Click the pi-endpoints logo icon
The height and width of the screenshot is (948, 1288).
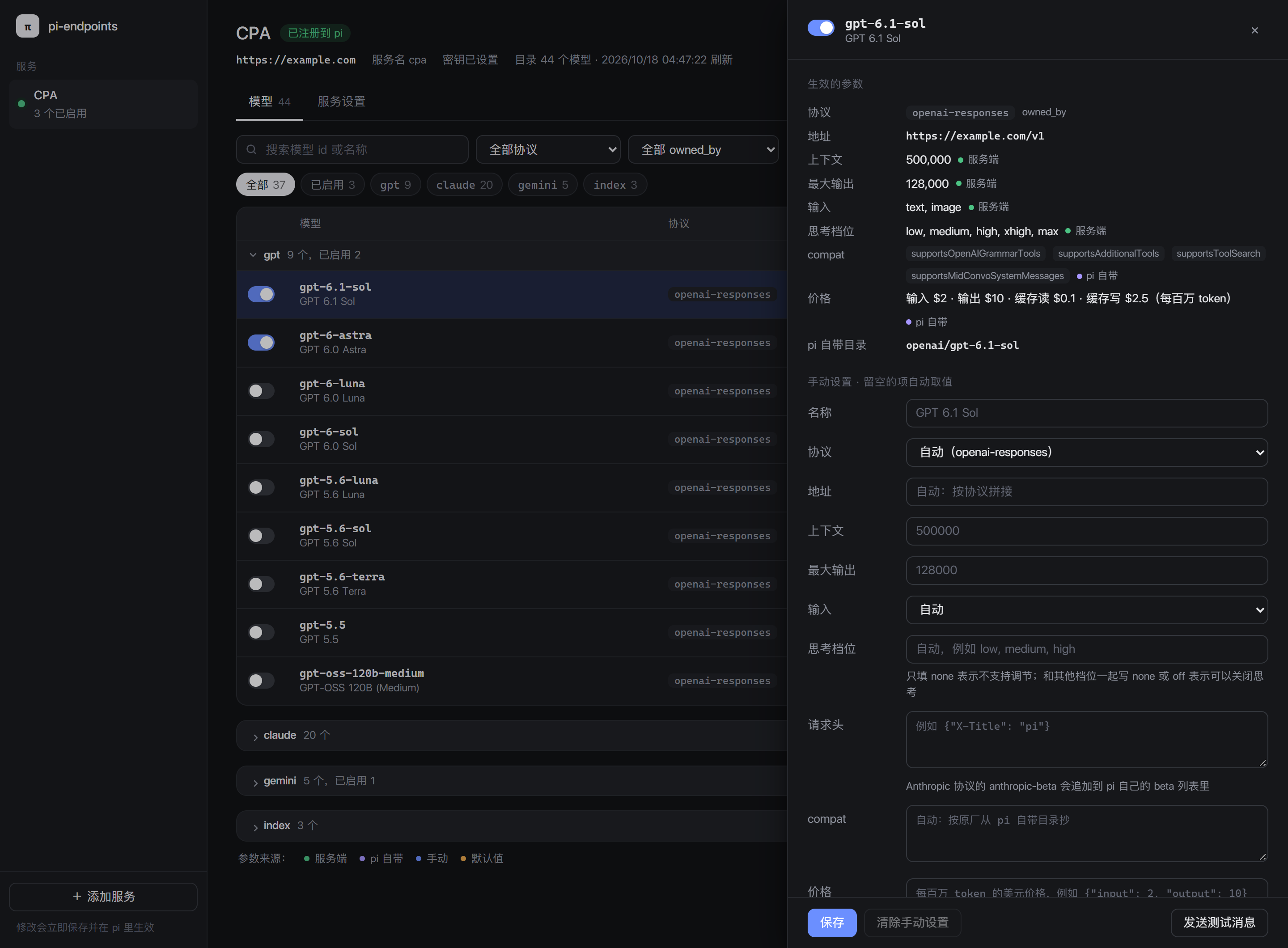28,26
